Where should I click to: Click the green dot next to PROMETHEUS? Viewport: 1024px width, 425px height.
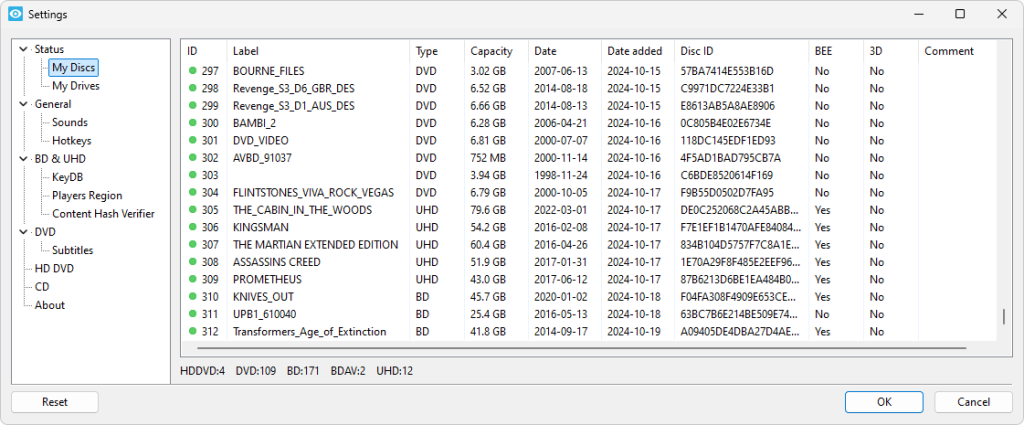coord(193,279)
